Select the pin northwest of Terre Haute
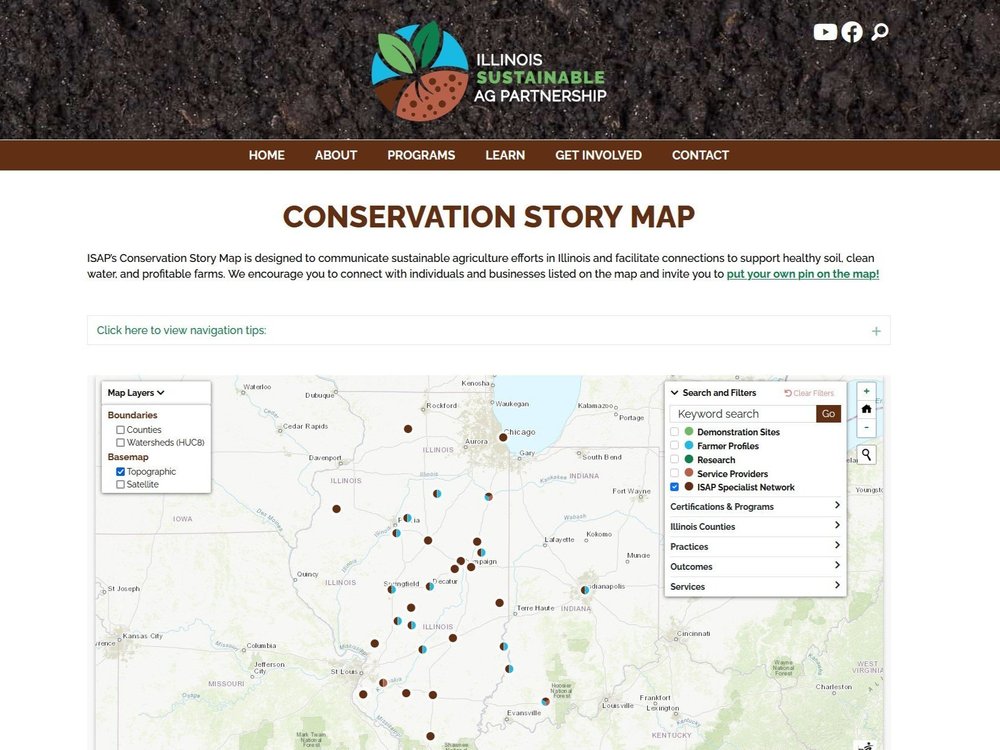Screen dimensions: 1000x750 click(499, 603)
